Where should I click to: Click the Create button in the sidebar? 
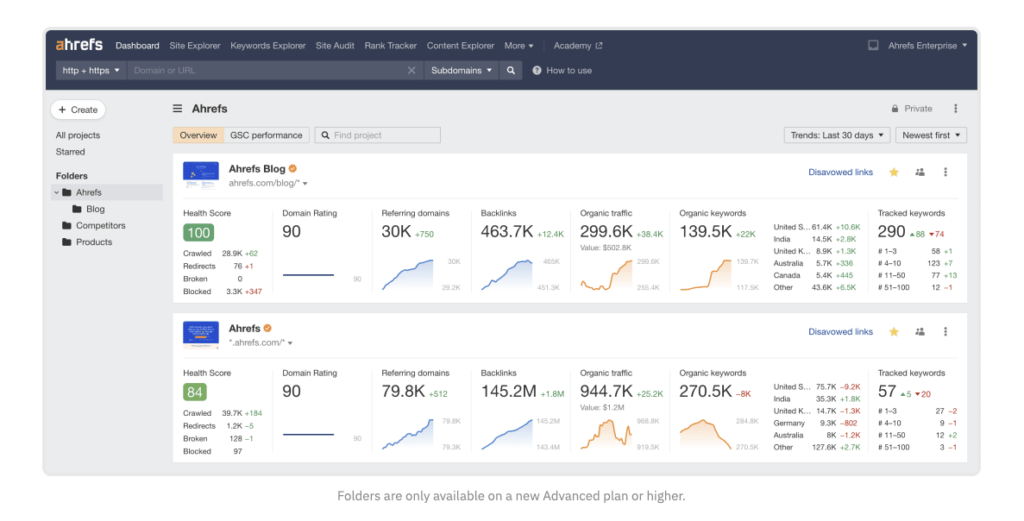78,110
